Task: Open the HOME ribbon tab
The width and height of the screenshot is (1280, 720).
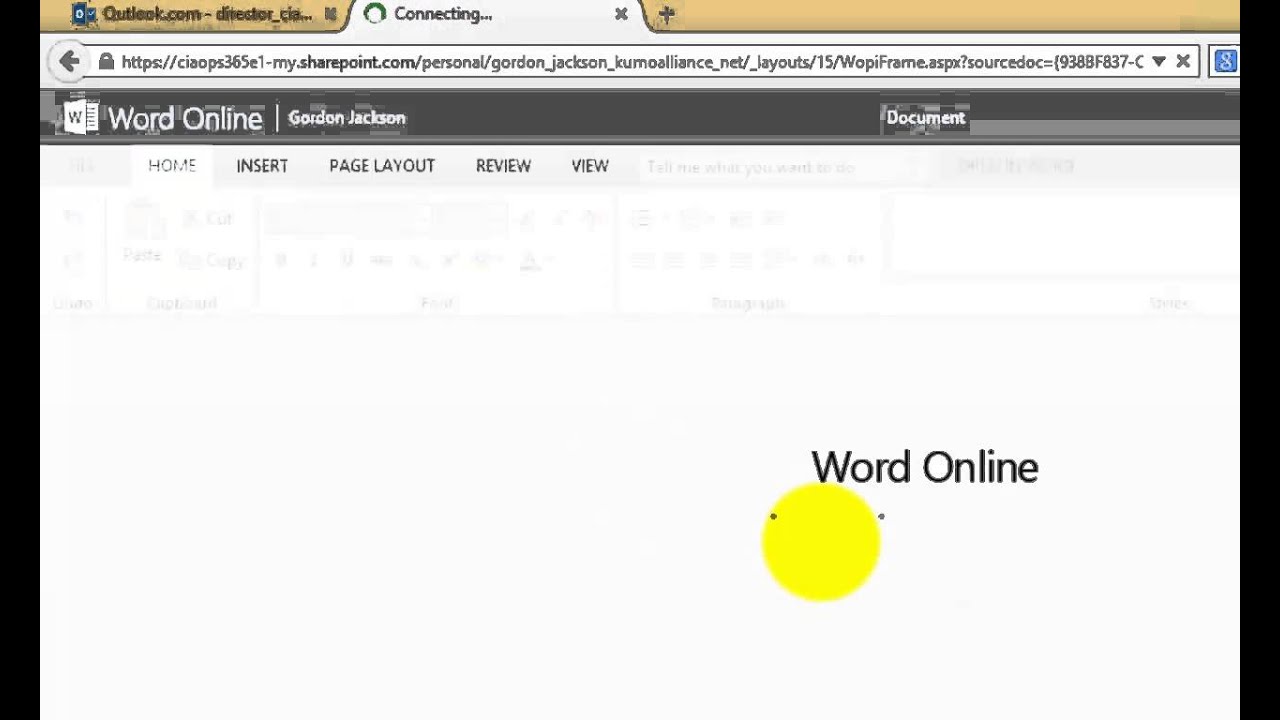Action: [172, 166]
